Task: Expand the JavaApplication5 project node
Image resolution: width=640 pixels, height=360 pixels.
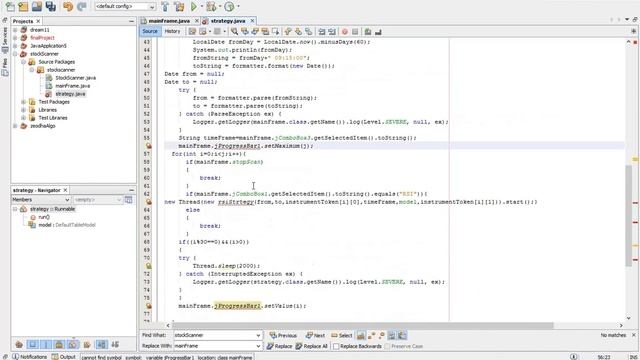Action: pyautogui.click(x=15, y=46)
